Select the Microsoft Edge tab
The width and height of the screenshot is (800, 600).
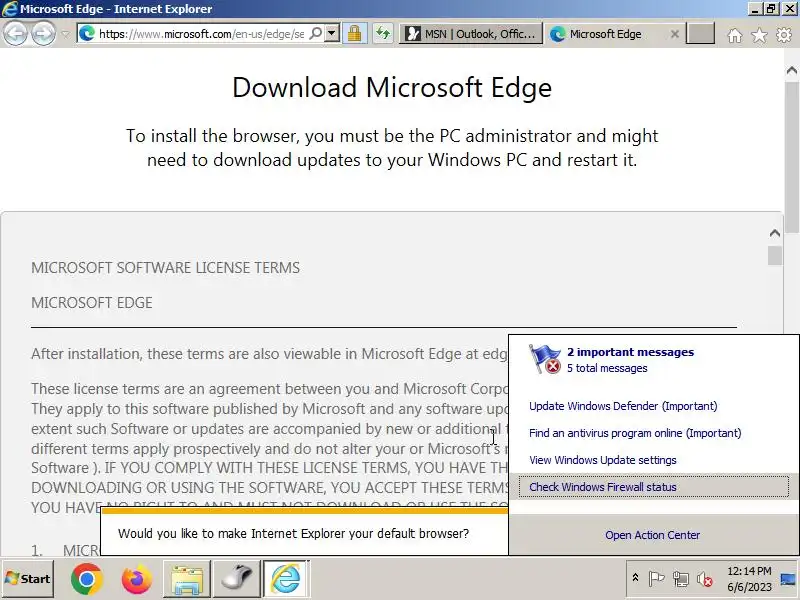[606, 34]
